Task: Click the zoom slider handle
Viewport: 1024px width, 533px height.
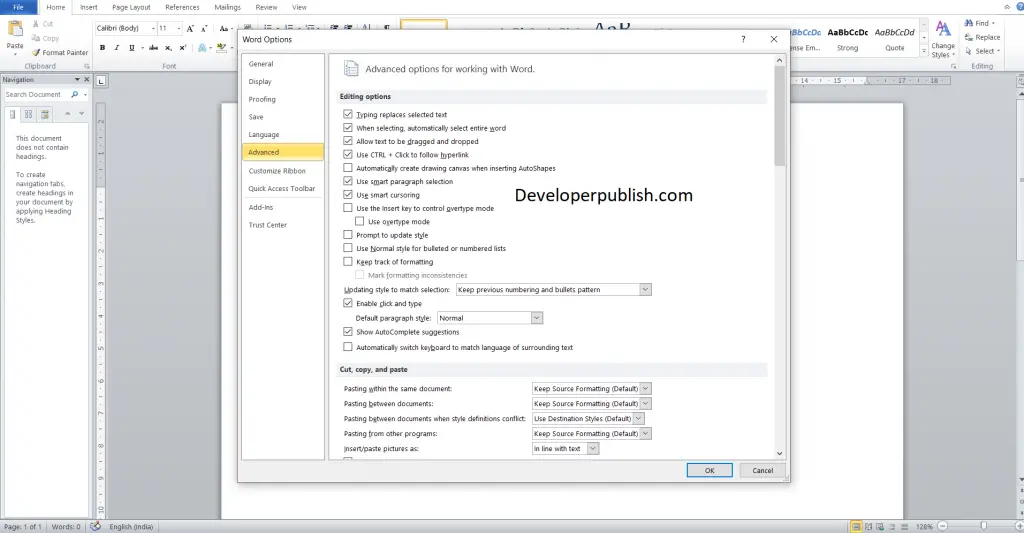Action: [x=984, y=526]
